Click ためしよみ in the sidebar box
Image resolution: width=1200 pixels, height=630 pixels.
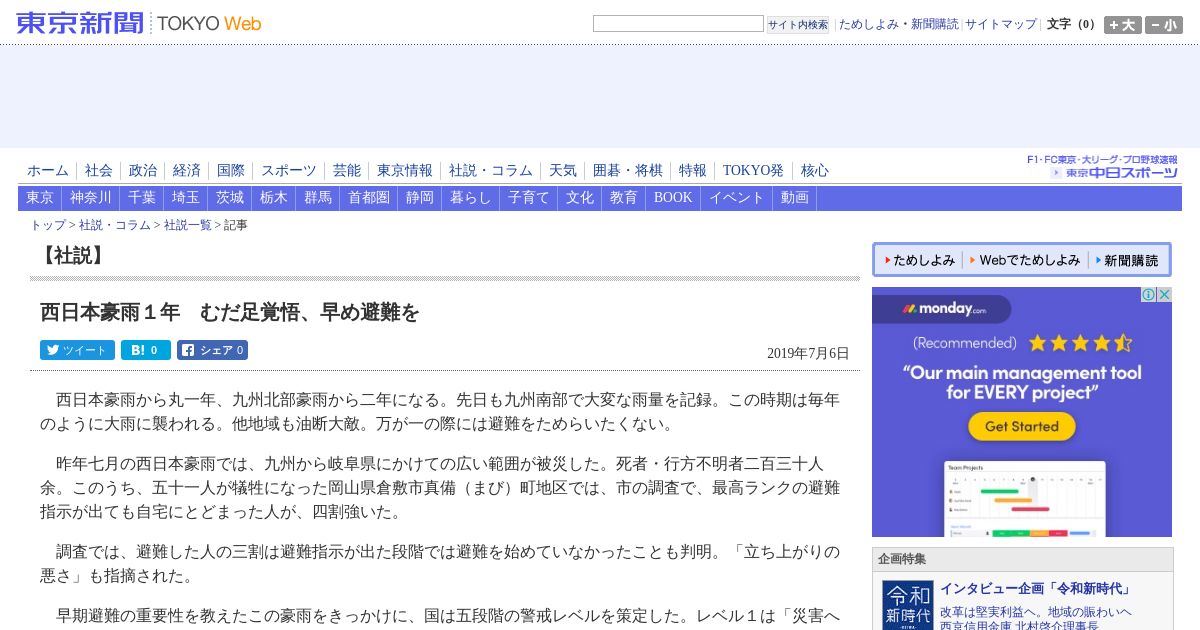pos(918,260)
